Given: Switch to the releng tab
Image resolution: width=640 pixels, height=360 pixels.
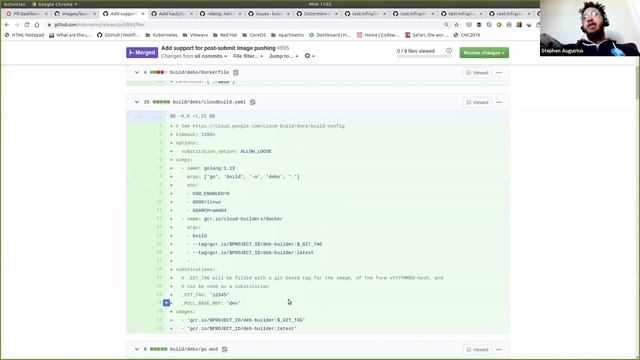Looking at the screenshot, I should click(x=219, y=13).
